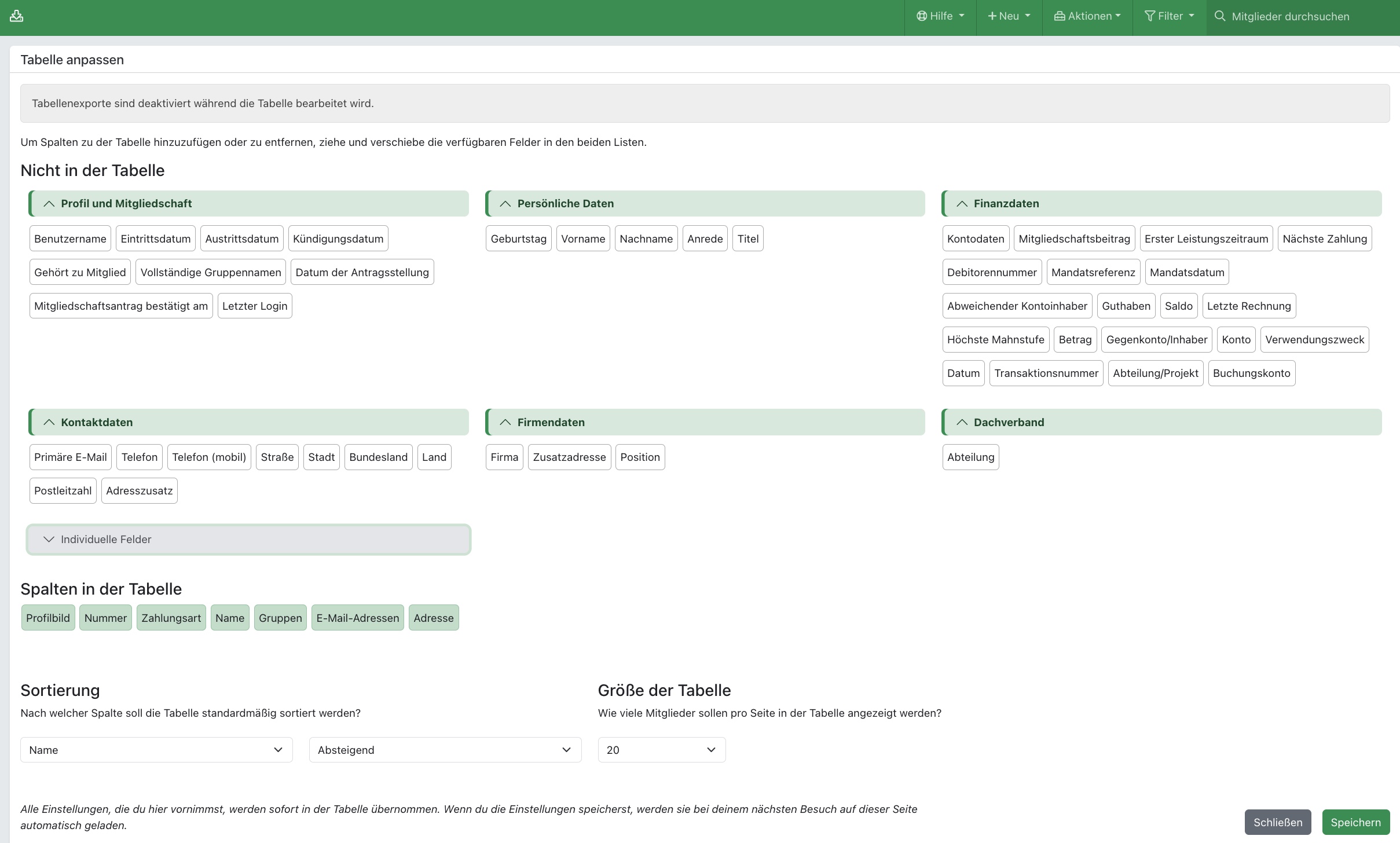Collapse the Firmendaten section

click(x=705, y=423)
